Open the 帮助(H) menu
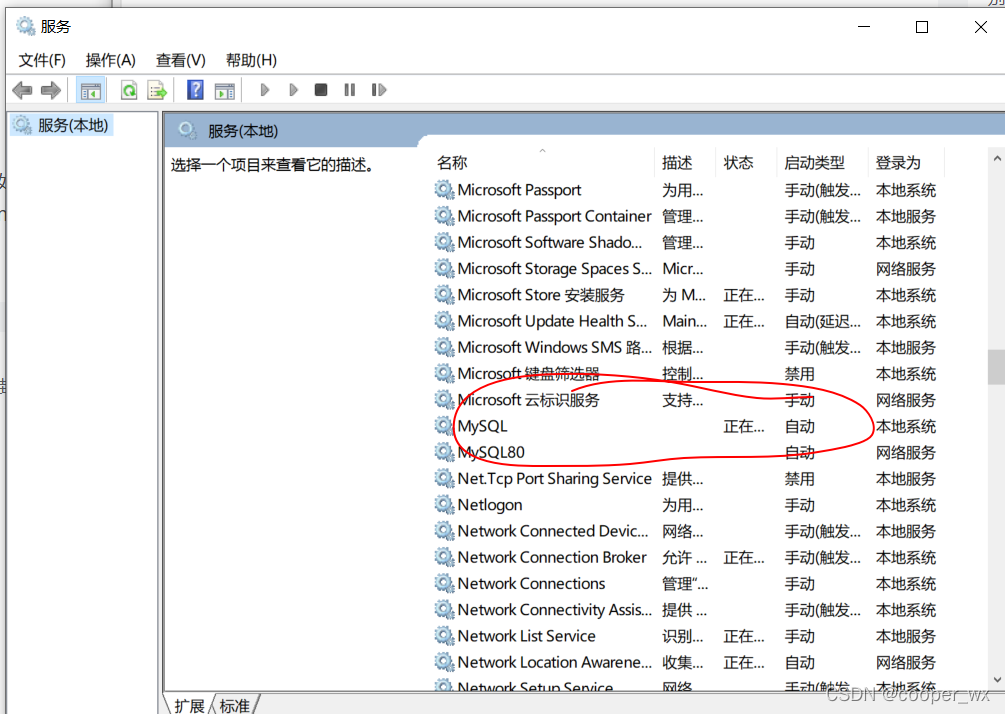This screenshot has height=714, width=1005. 251,60
